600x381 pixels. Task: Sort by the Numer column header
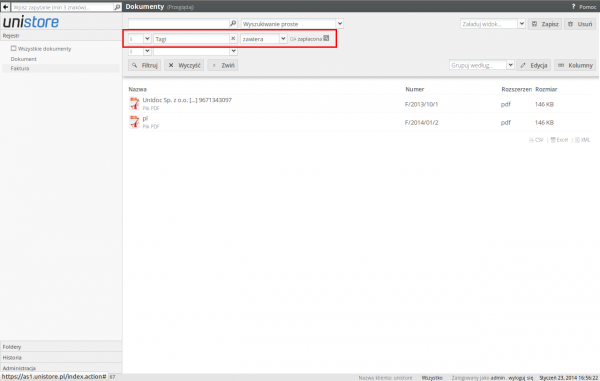coord(414,89)
